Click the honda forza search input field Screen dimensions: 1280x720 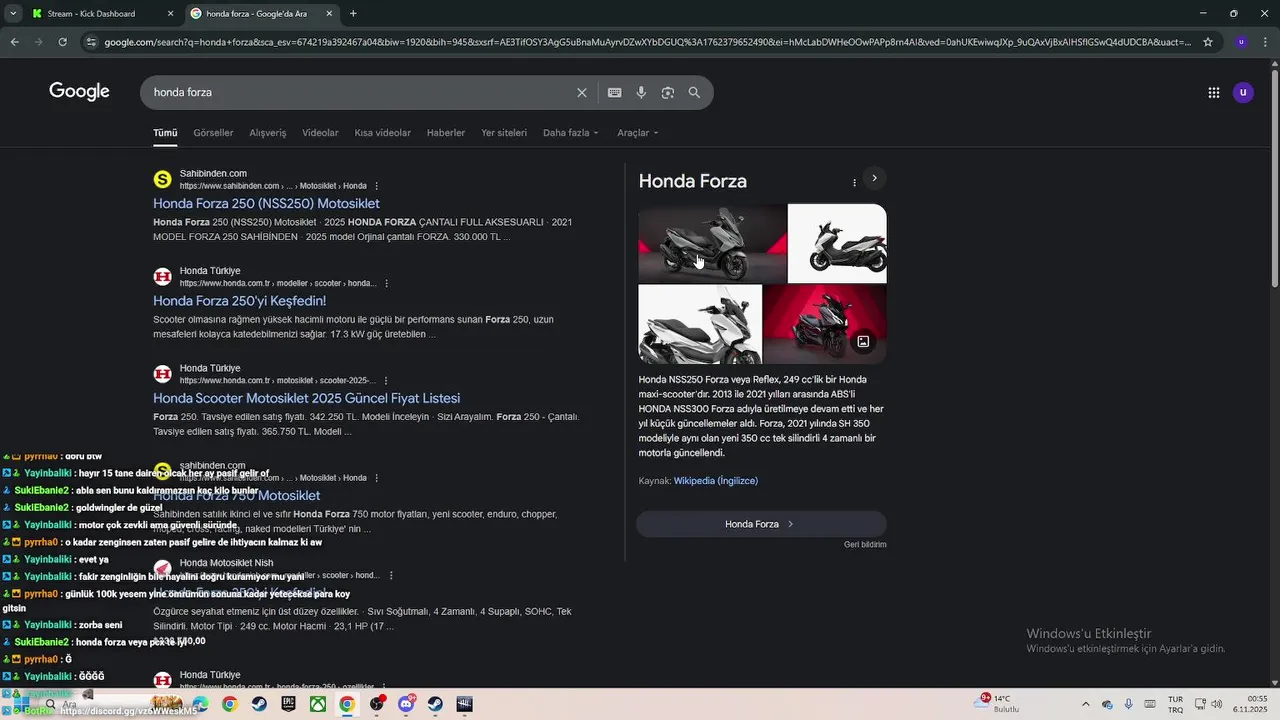coord(360,92)
